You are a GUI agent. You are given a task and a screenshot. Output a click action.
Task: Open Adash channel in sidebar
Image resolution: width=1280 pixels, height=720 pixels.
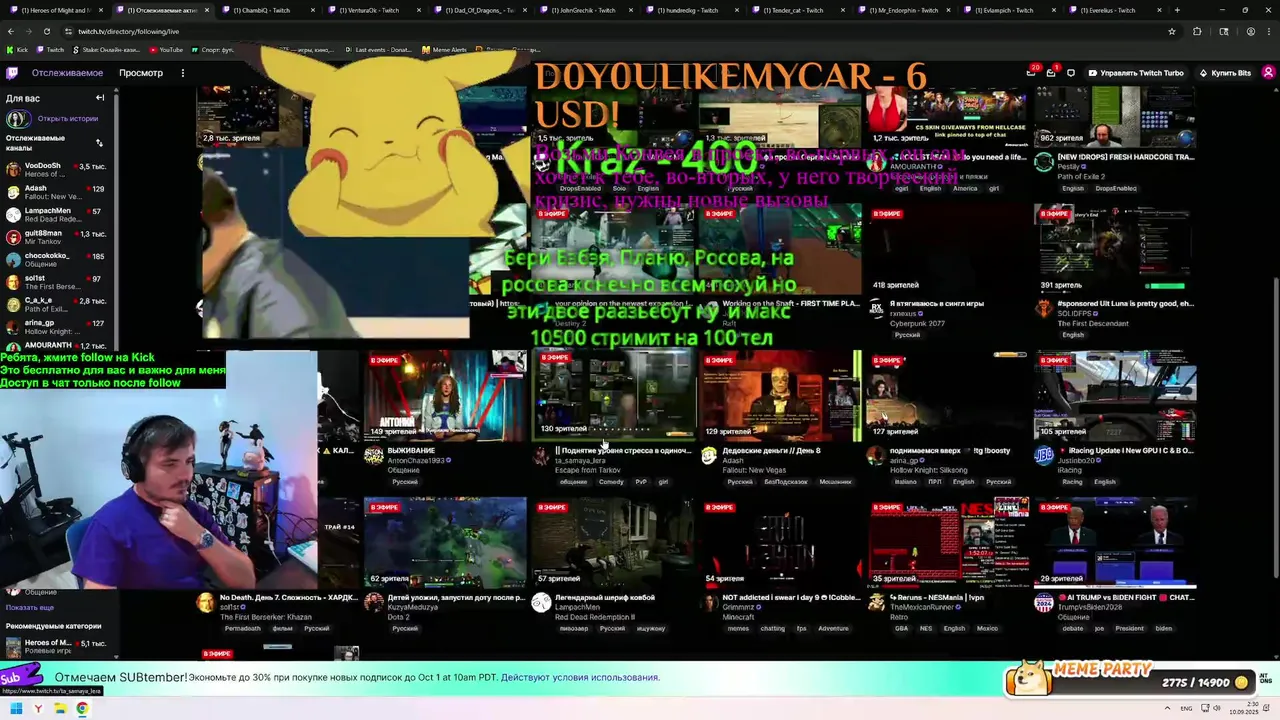(x=56, y=192)
